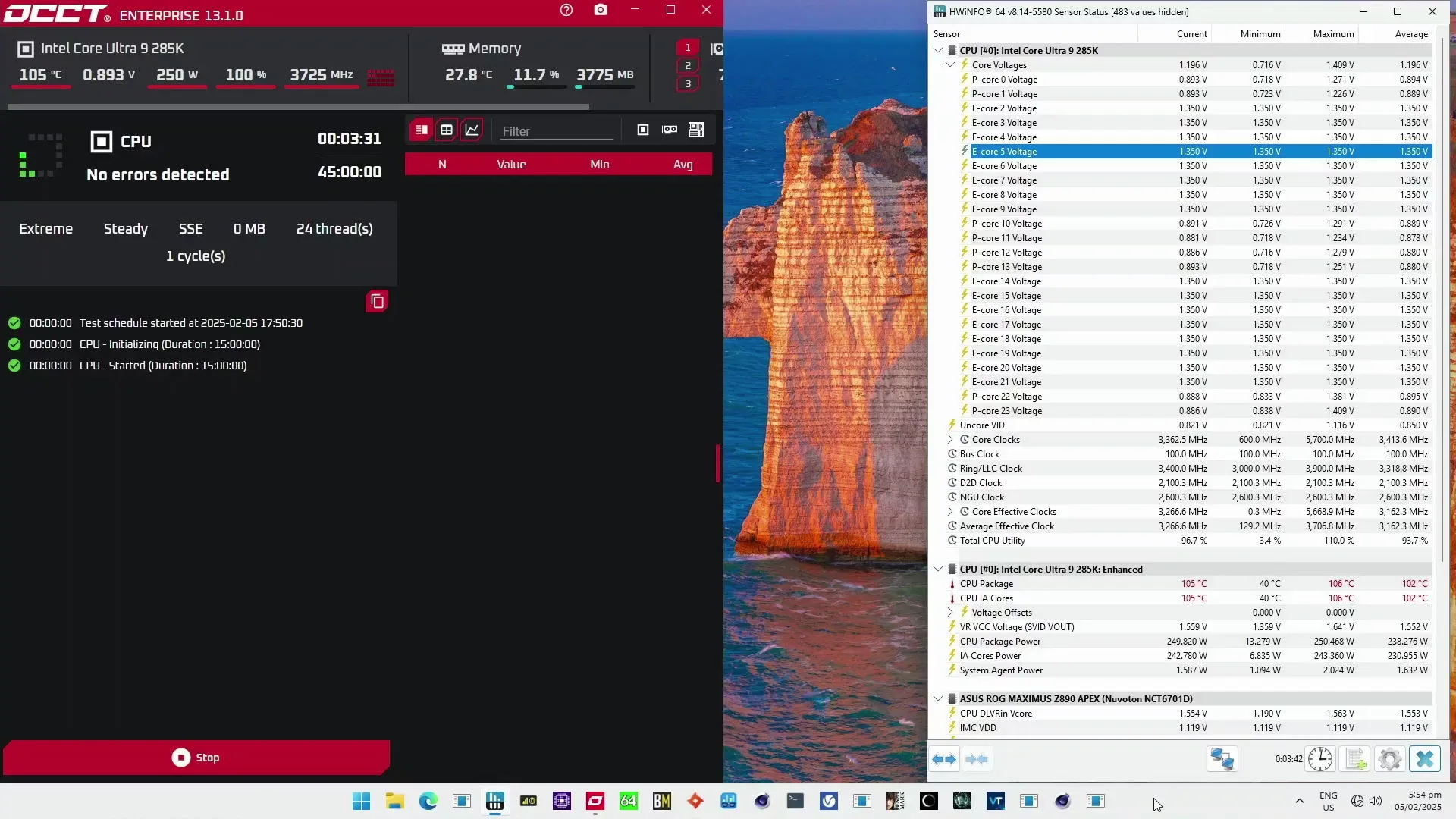Open VT app icon in taskbar
1456x819 pixels.
tap(996, 801)
